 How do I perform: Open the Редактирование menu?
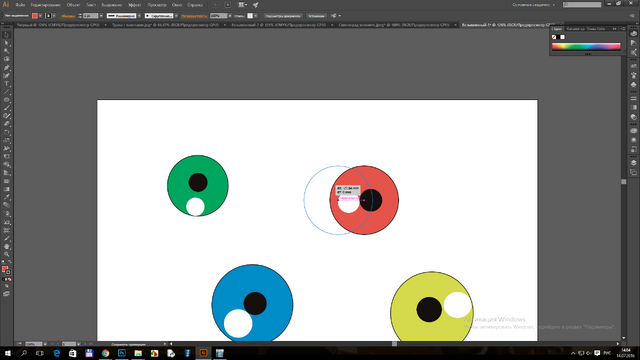pos(46,5)
